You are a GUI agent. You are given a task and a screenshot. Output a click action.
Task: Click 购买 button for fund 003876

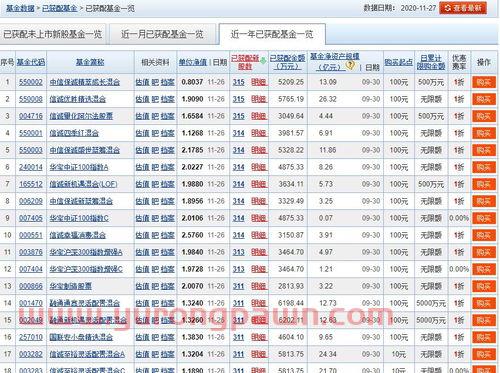click(x=484, y=252)
